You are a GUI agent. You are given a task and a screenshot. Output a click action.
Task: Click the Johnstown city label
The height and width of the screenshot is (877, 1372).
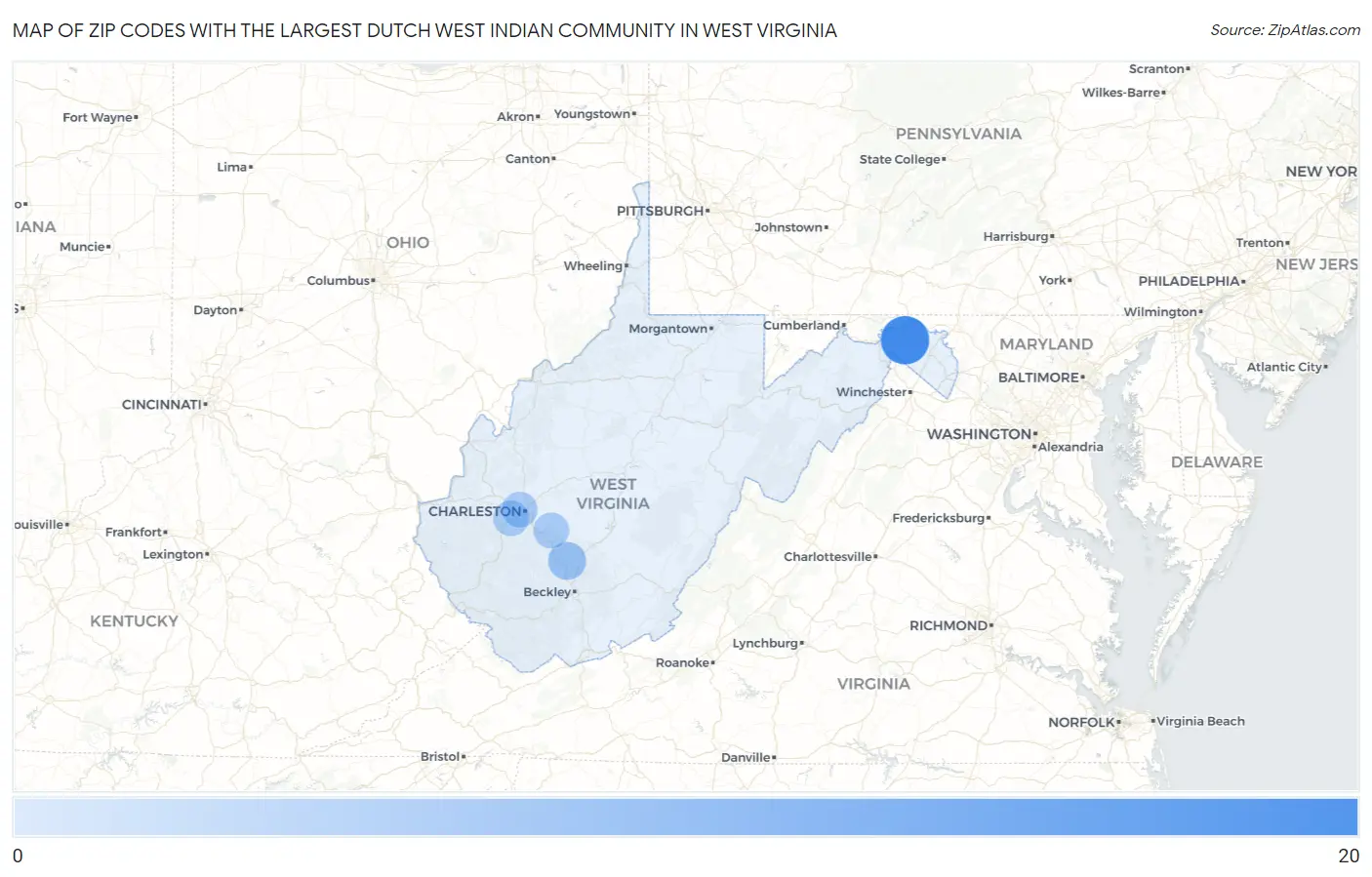tap(788, 227)
